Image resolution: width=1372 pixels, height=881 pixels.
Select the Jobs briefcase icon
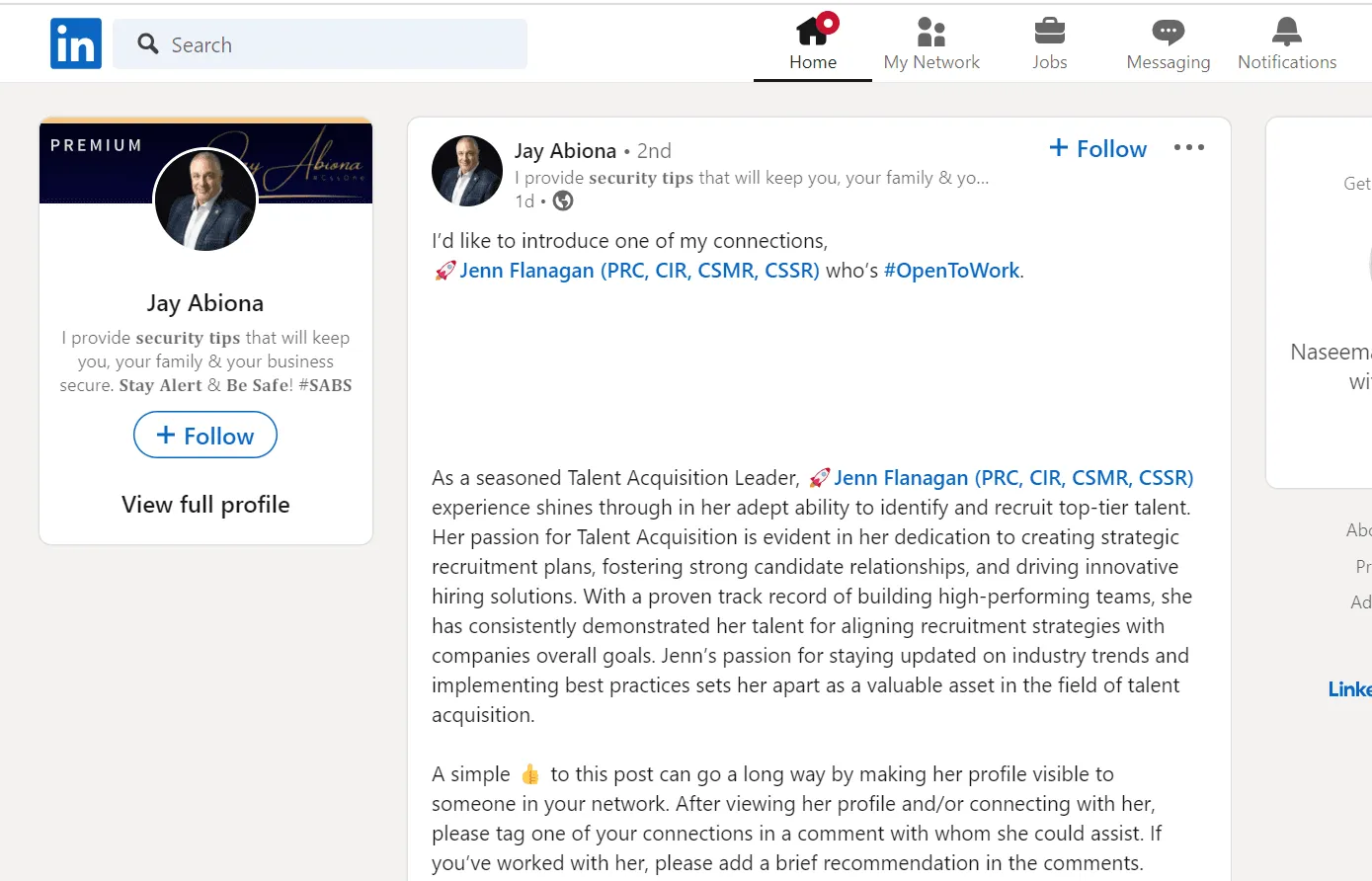coord(1049,32)
